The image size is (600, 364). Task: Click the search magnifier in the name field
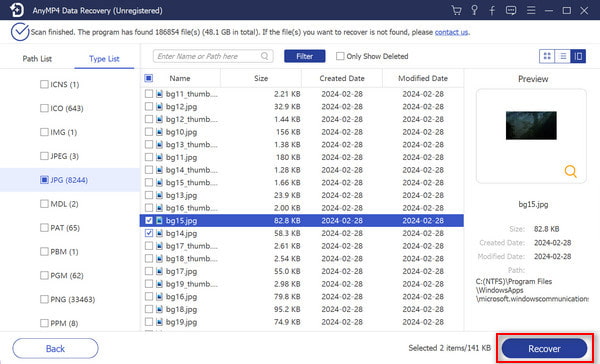(264, 56)
